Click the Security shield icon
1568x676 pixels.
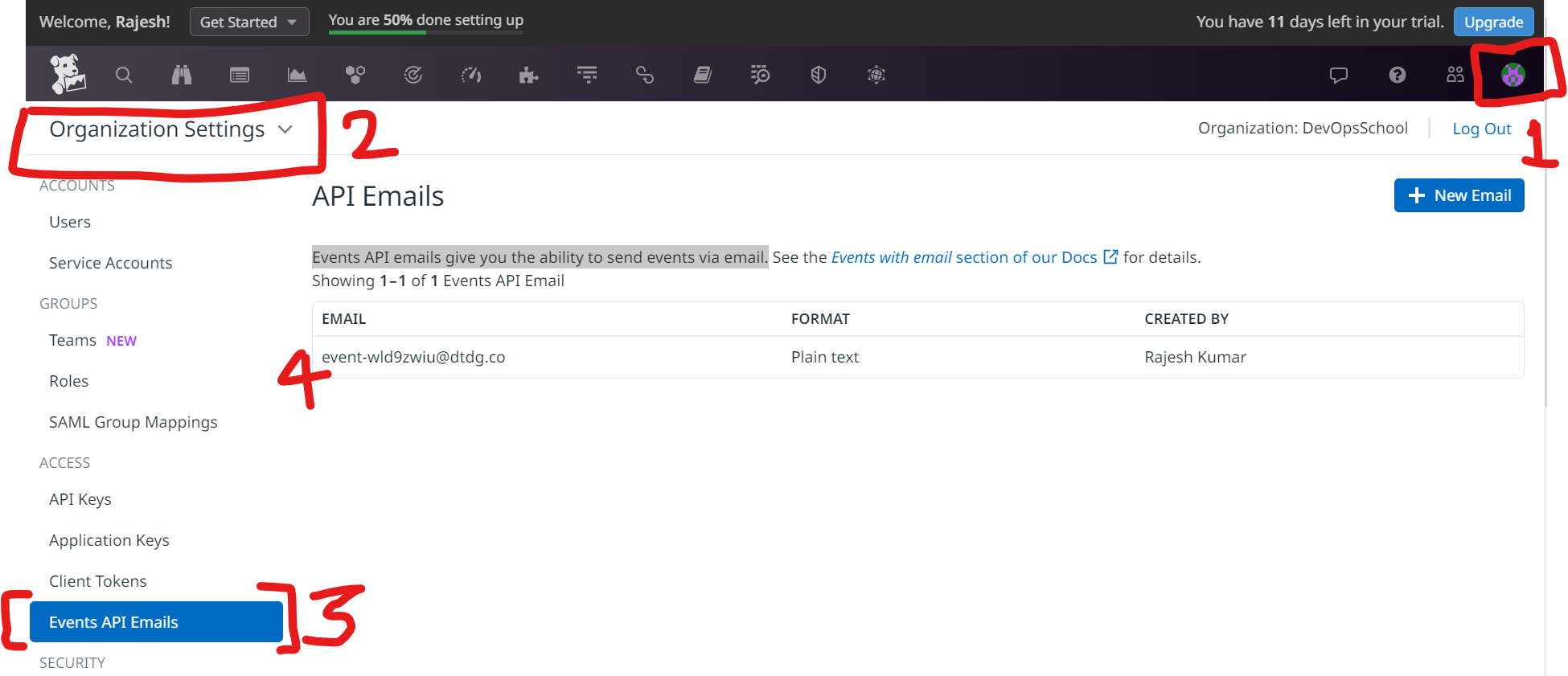tap(818, 75)
